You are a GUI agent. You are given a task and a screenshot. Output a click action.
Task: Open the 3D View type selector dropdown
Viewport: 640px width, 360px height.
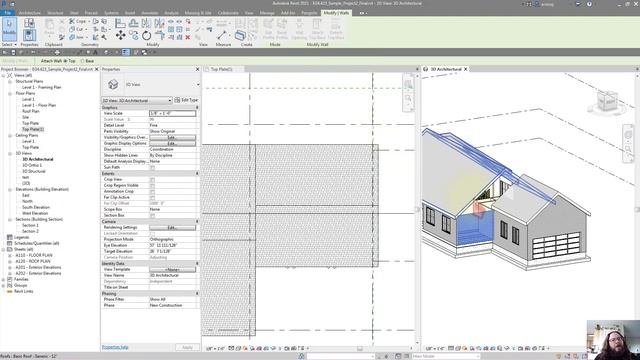(198, 84)
